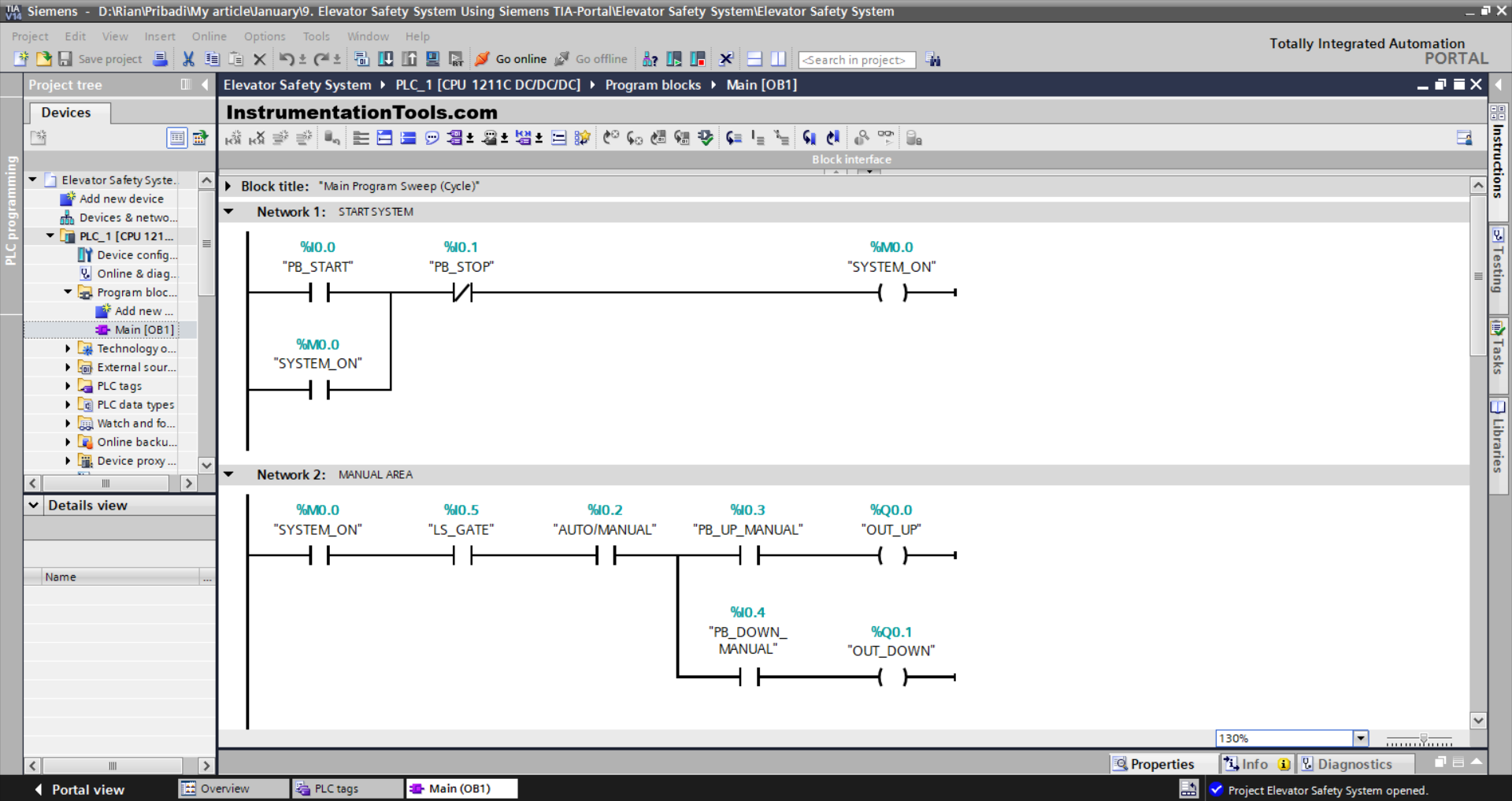Toggle block interface display icon at right
Image resolution: width=1512 pixels, height=801 pixels.
coord(1464,138)
